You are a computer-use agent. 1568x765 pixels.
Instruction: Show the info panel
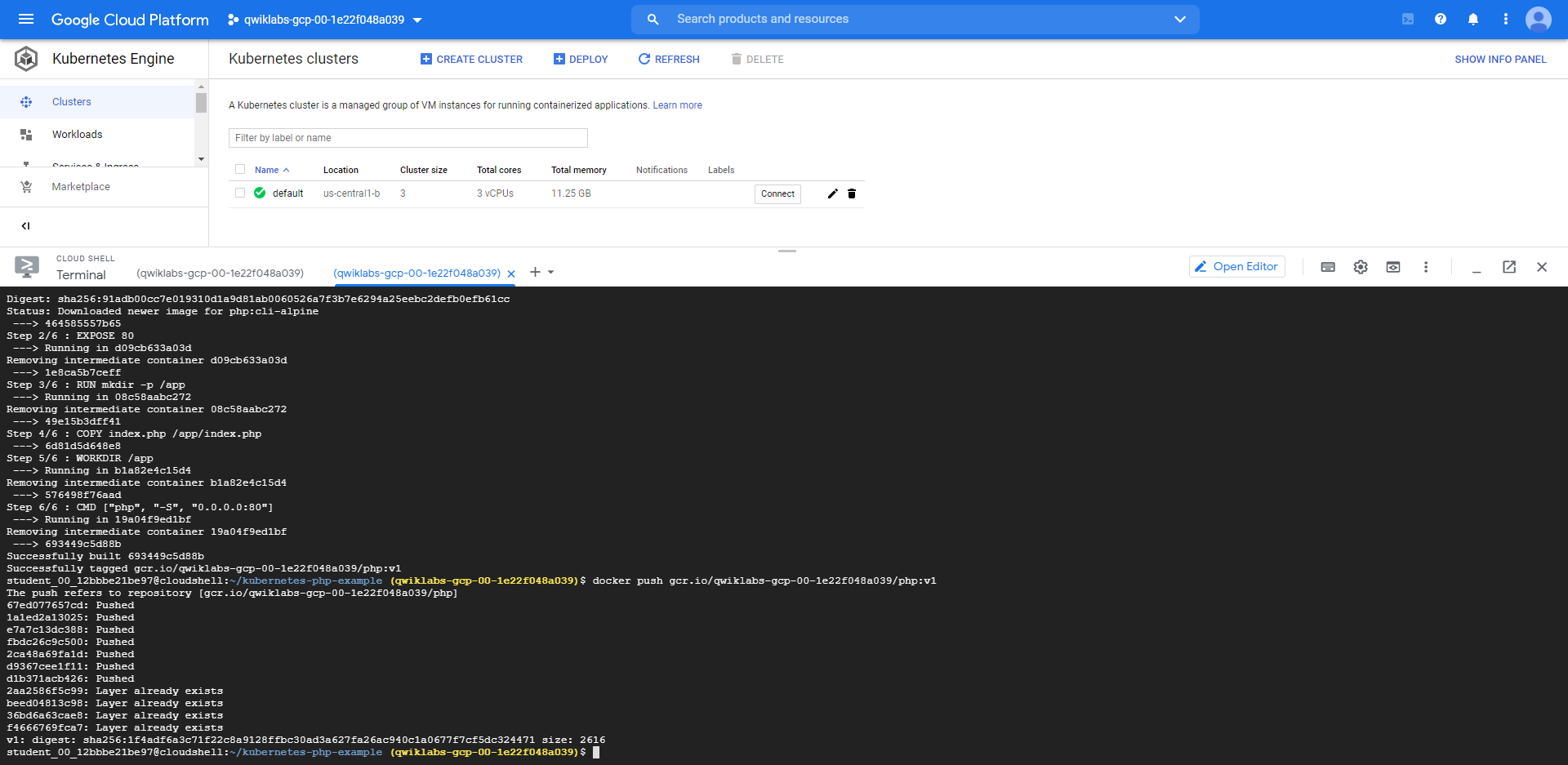[1500, 59]
